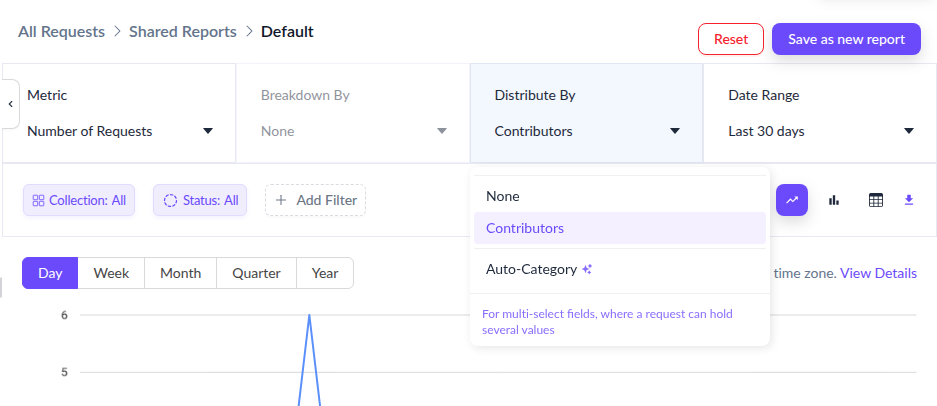The height and width of the screenshot is (406, 937).
Task: Select None in Distribute By menu
Action: (x=620, y=196)
